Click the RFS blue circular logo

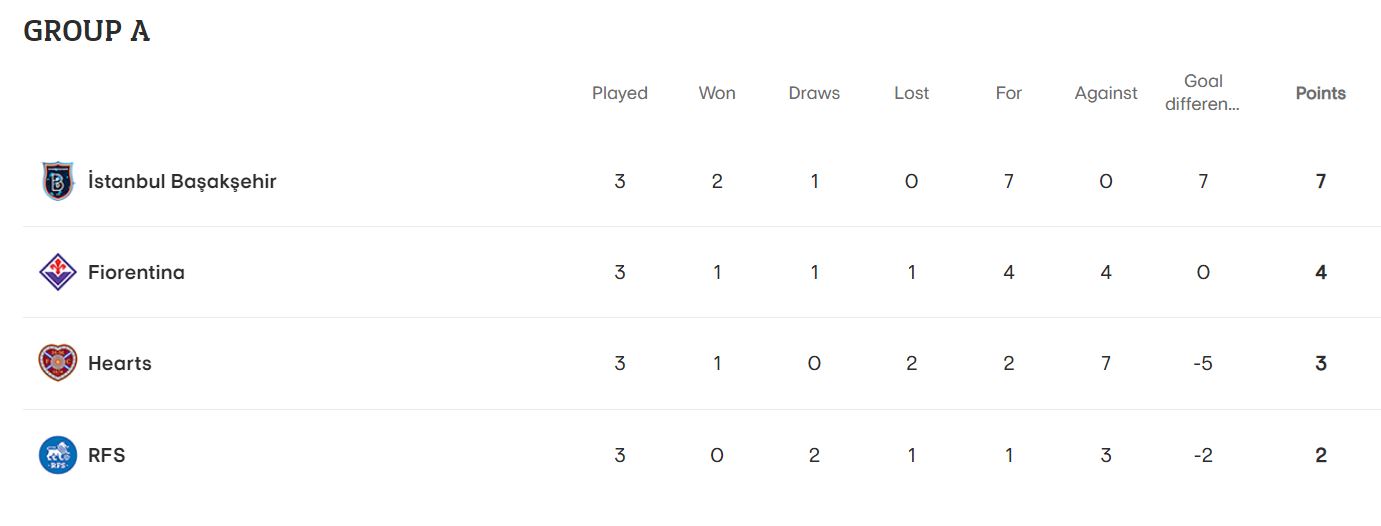58,455
